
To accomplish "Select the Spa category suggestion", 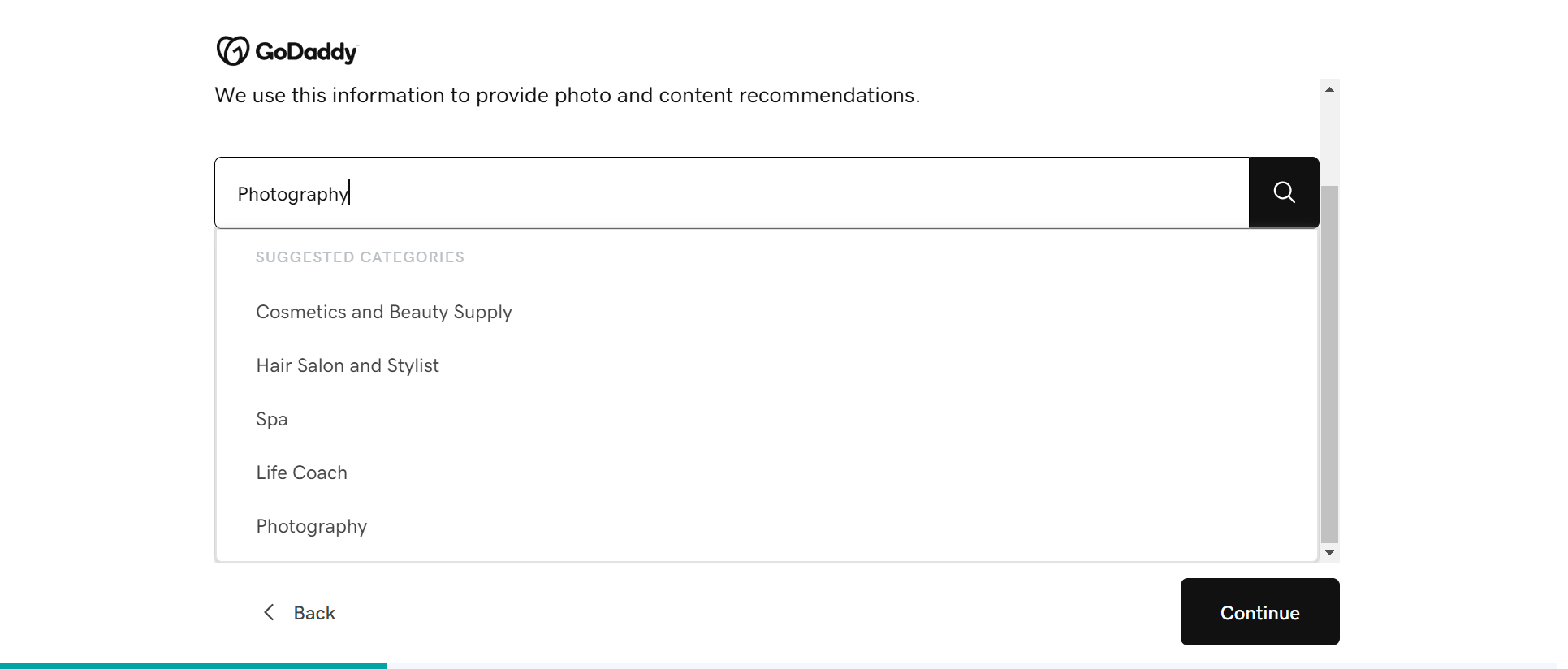I will tap(271, 419).
